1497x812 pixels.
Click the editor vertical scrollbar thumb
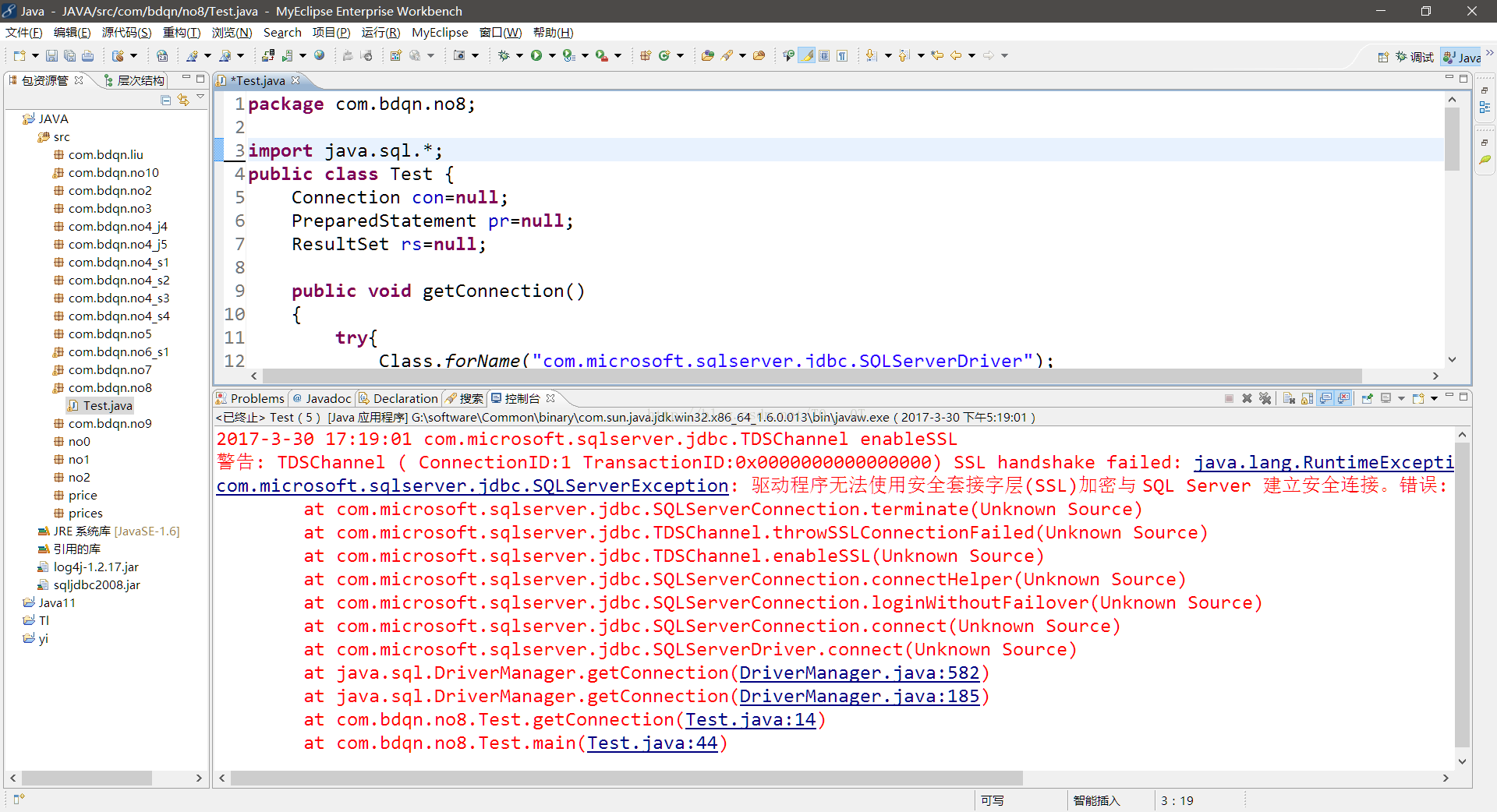(x=1452, y=139)
